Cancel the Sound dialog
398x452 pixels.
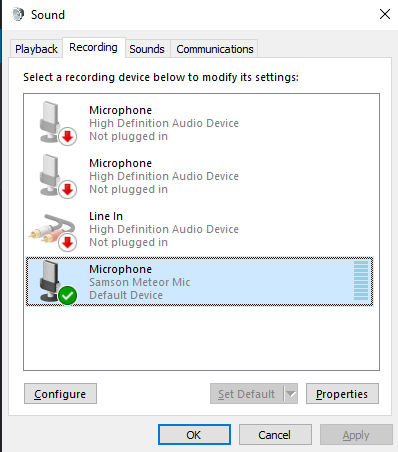(x=275, y=435)
